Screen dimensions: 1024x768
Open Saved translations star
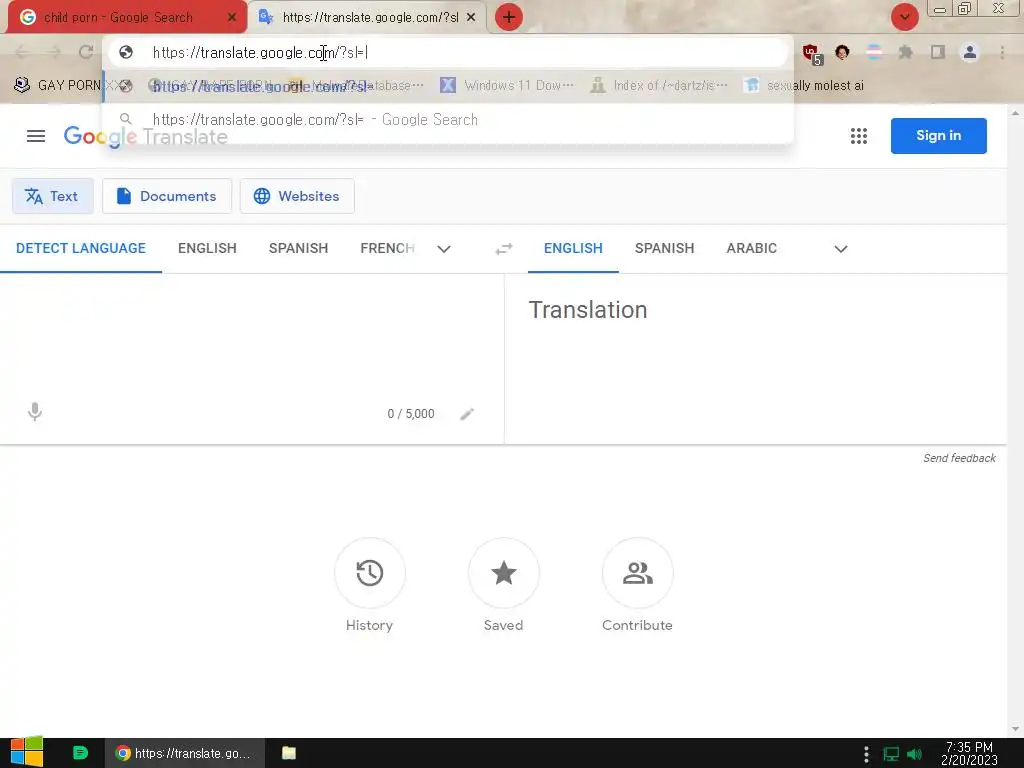pyautogui.click(x=504, y=573)
